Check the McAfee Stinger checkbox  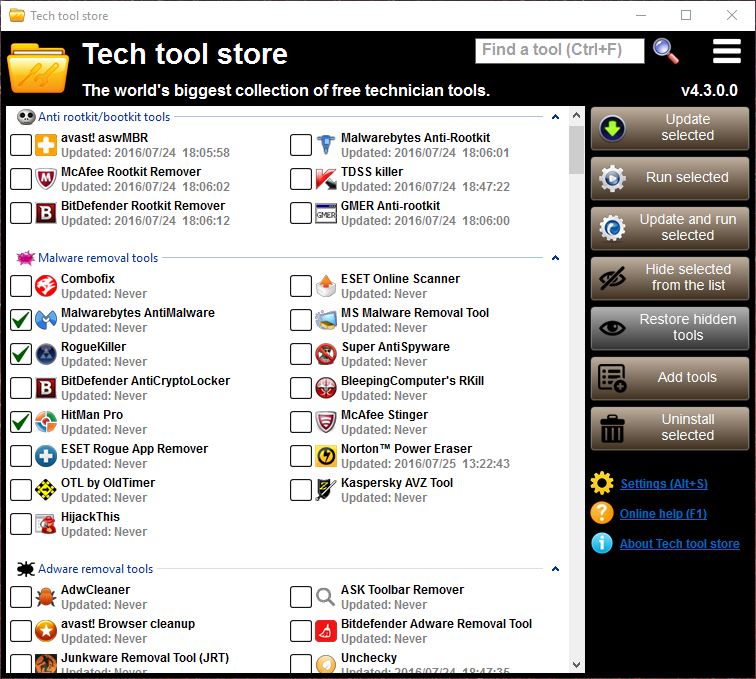[301, 422]
